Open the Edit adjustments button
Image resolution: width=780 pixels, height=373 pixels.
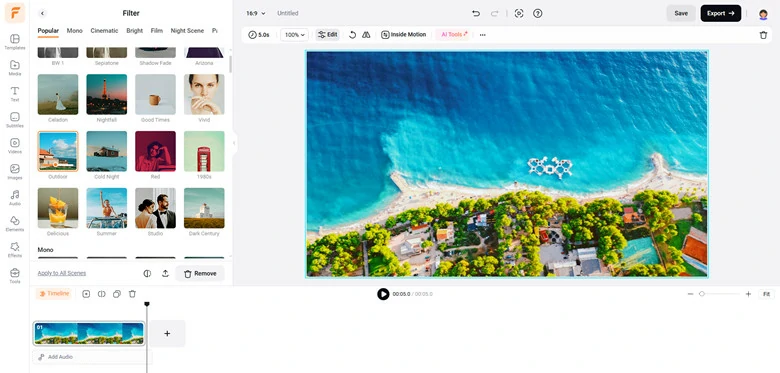(x=327, y=35)
